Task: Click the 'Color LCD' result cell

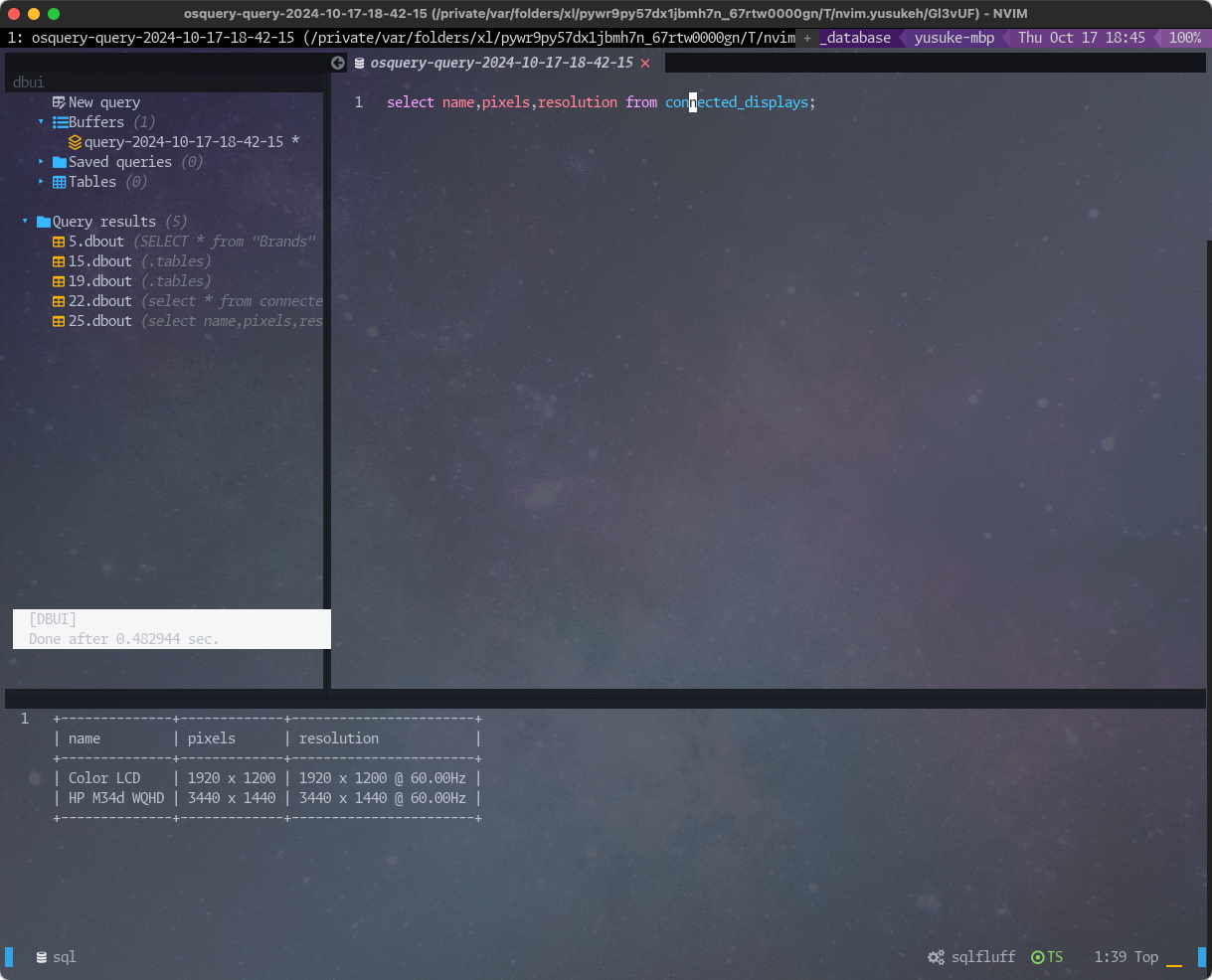Action: (x=104, y=778)
